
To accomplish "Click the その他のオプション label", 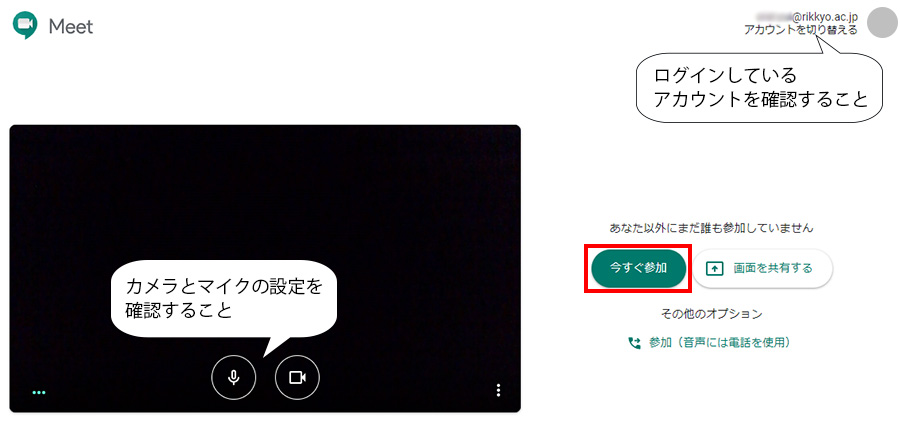I will tap(712, 314).
